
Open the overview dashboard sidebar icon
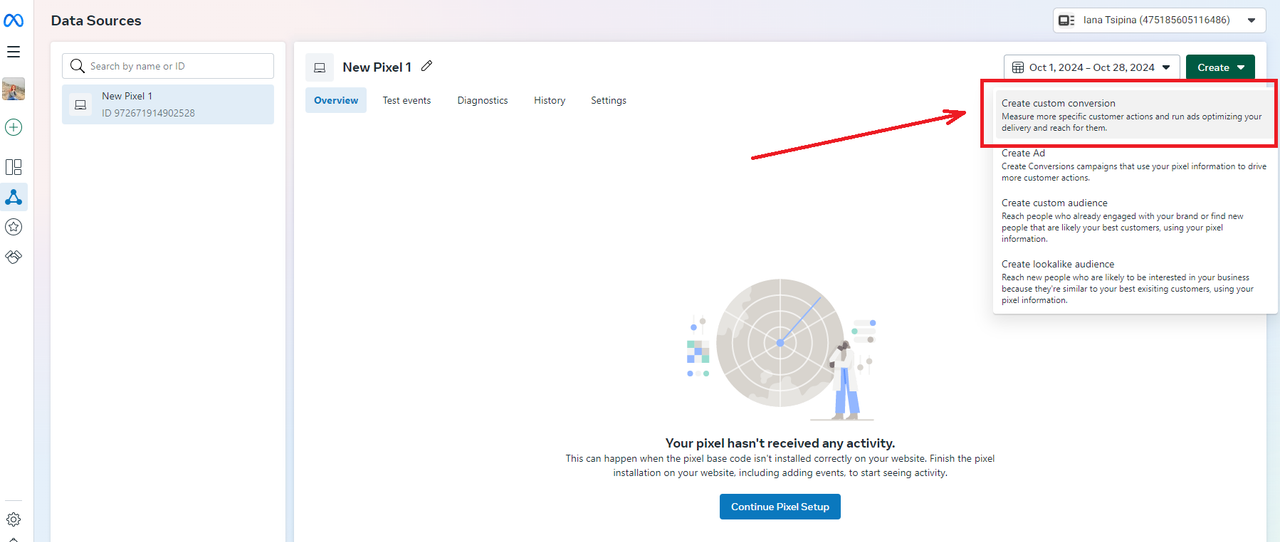[14, 167]
